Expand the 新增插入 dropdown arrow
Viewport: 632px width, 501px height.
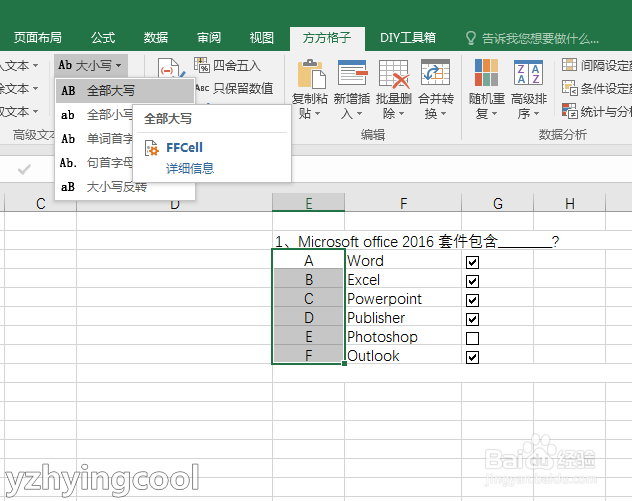point(360,114)
